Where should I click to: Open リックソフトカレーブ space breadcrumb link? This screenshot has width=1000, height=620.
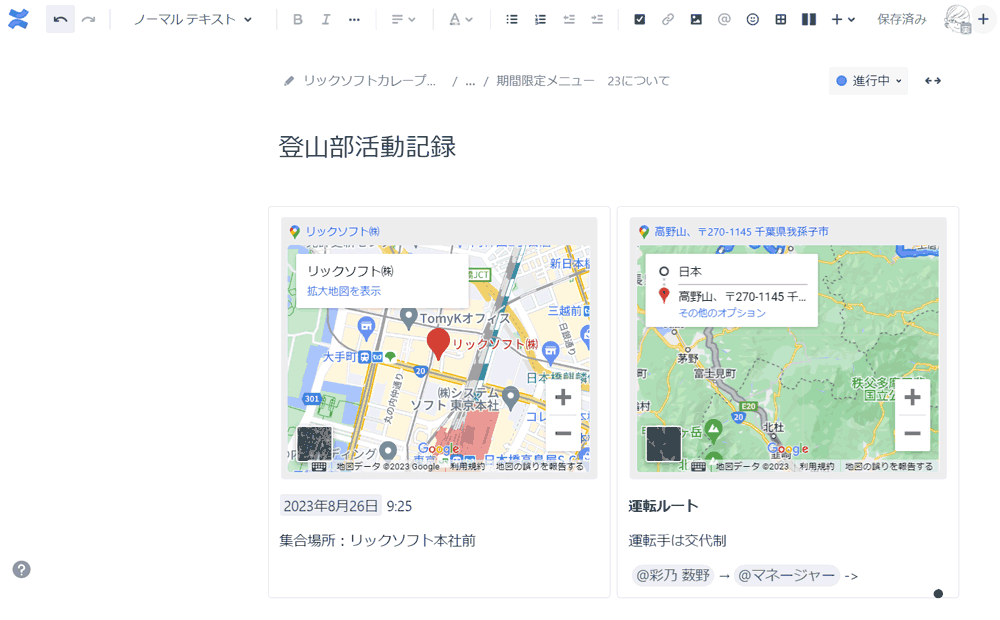click(370, 81)
